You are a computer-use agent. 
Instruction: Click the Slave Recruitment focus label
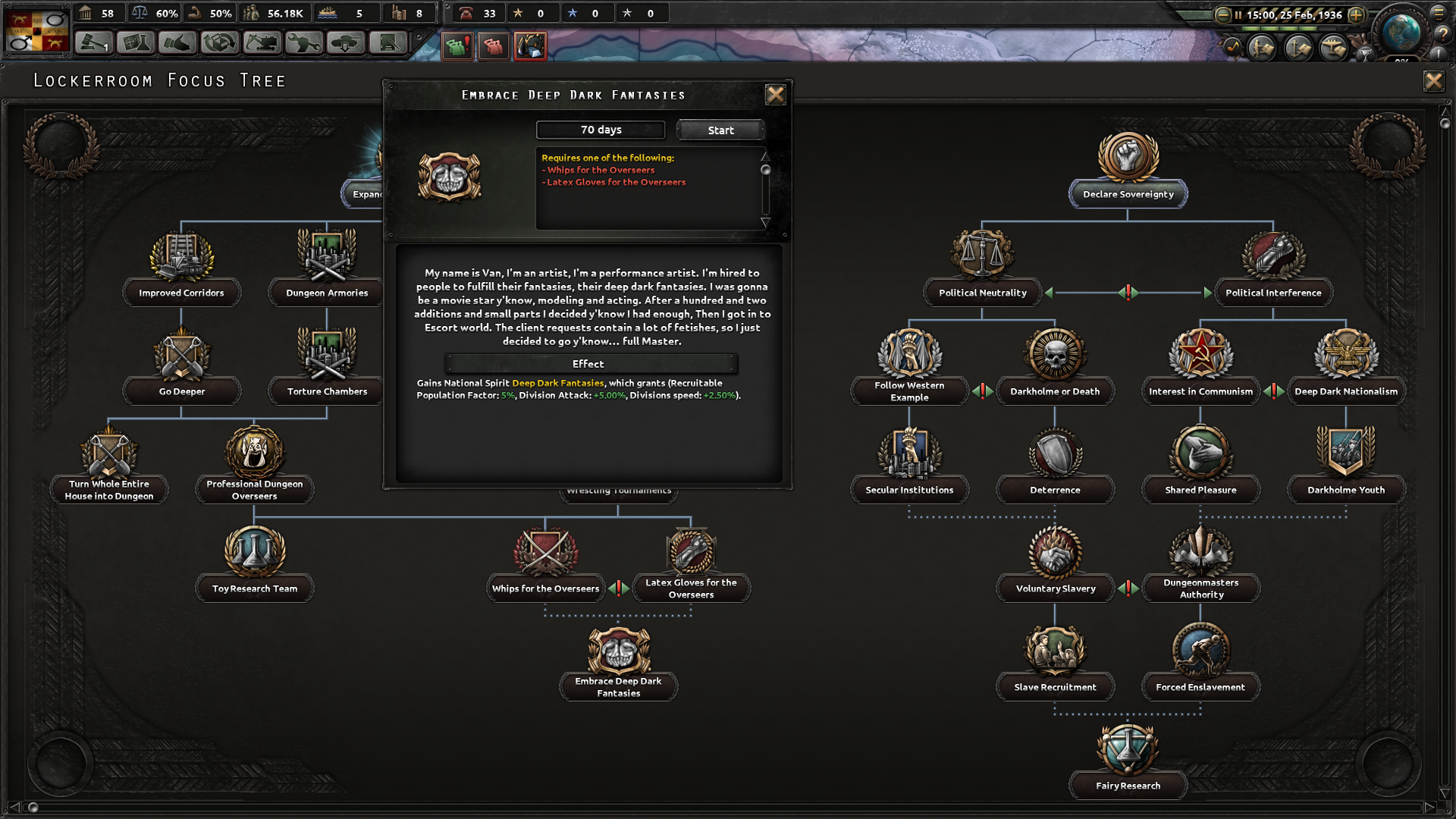(x=1055, y=687)
